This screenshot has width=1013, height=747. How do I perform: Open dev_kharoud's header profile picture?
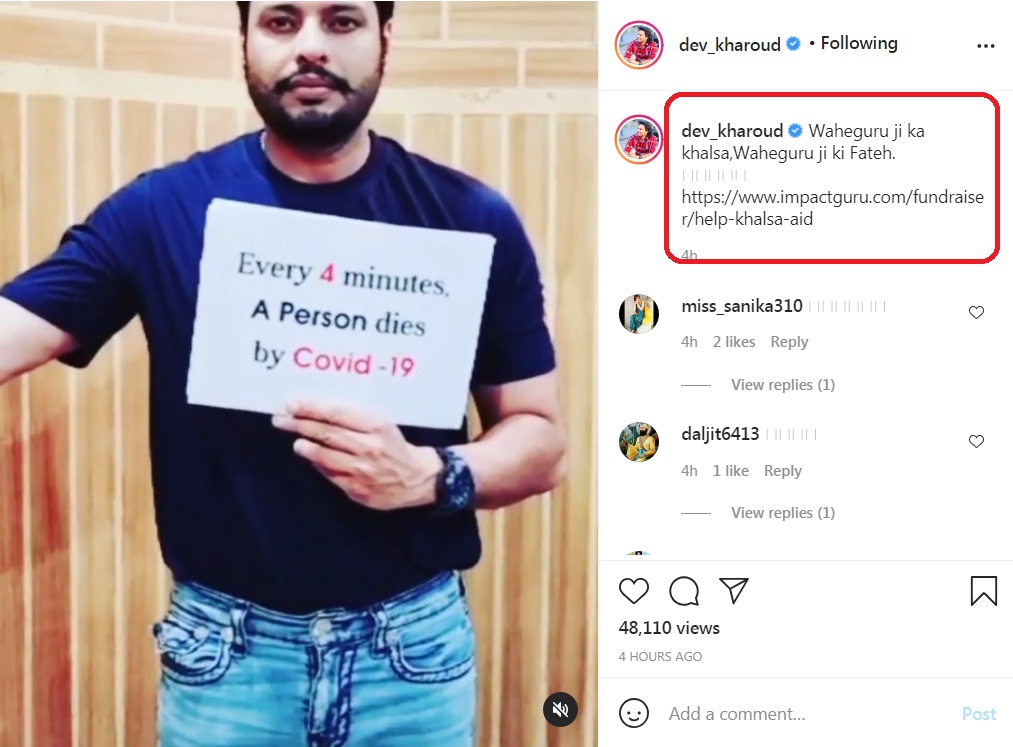coord(638,45)
